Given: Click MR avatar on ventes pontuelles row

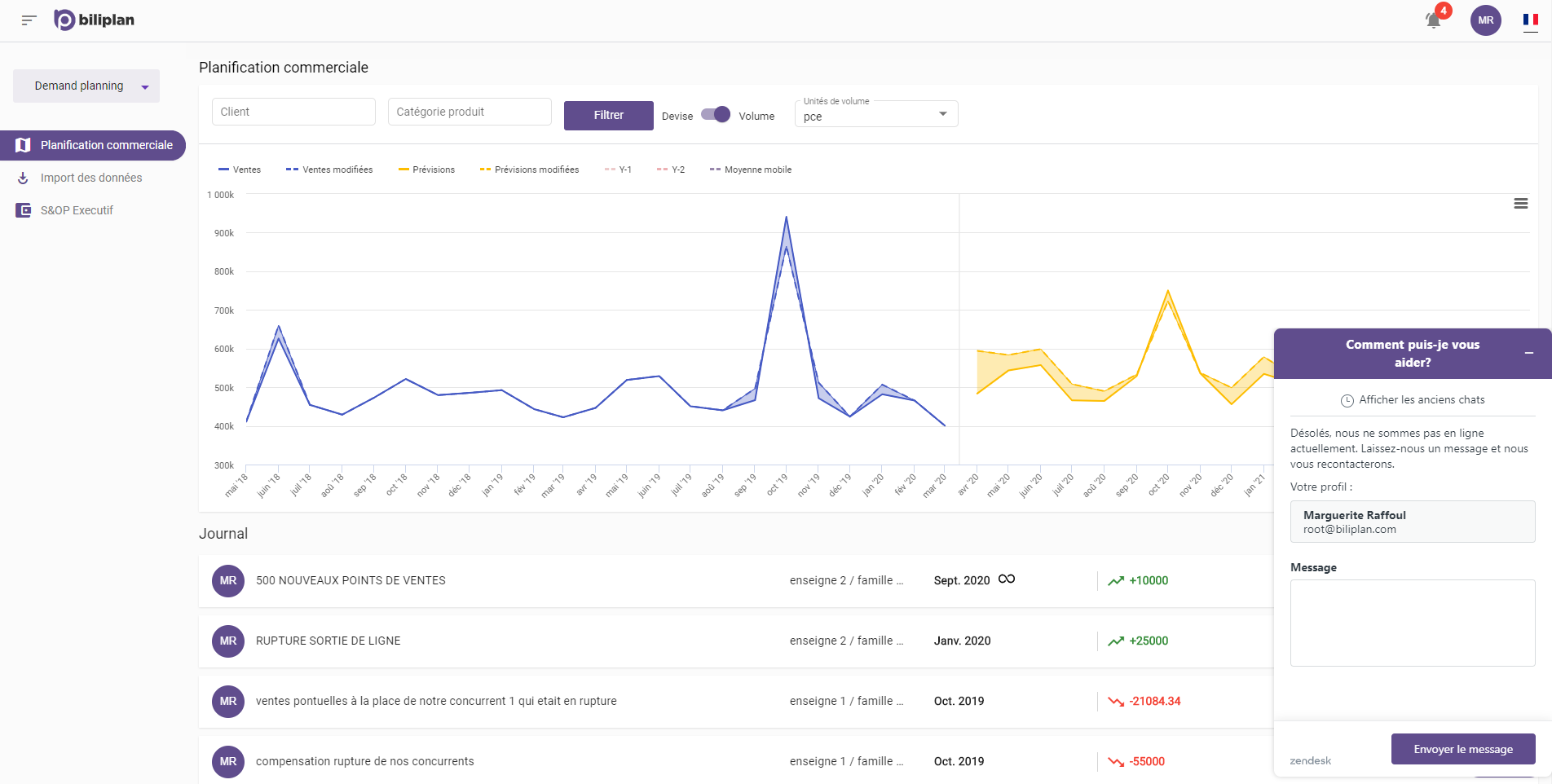Looking at the screenshot, I should coord(228,702).
